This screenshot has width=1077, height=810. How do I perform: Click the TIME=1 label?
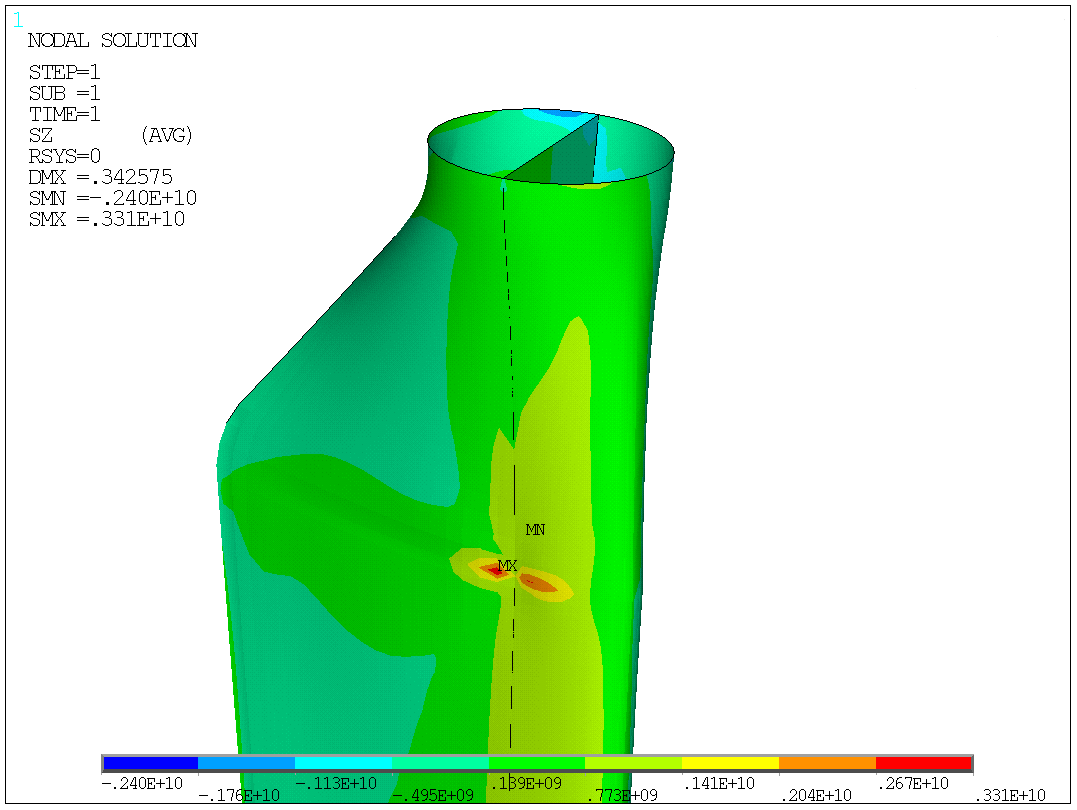tap(65, 114)
